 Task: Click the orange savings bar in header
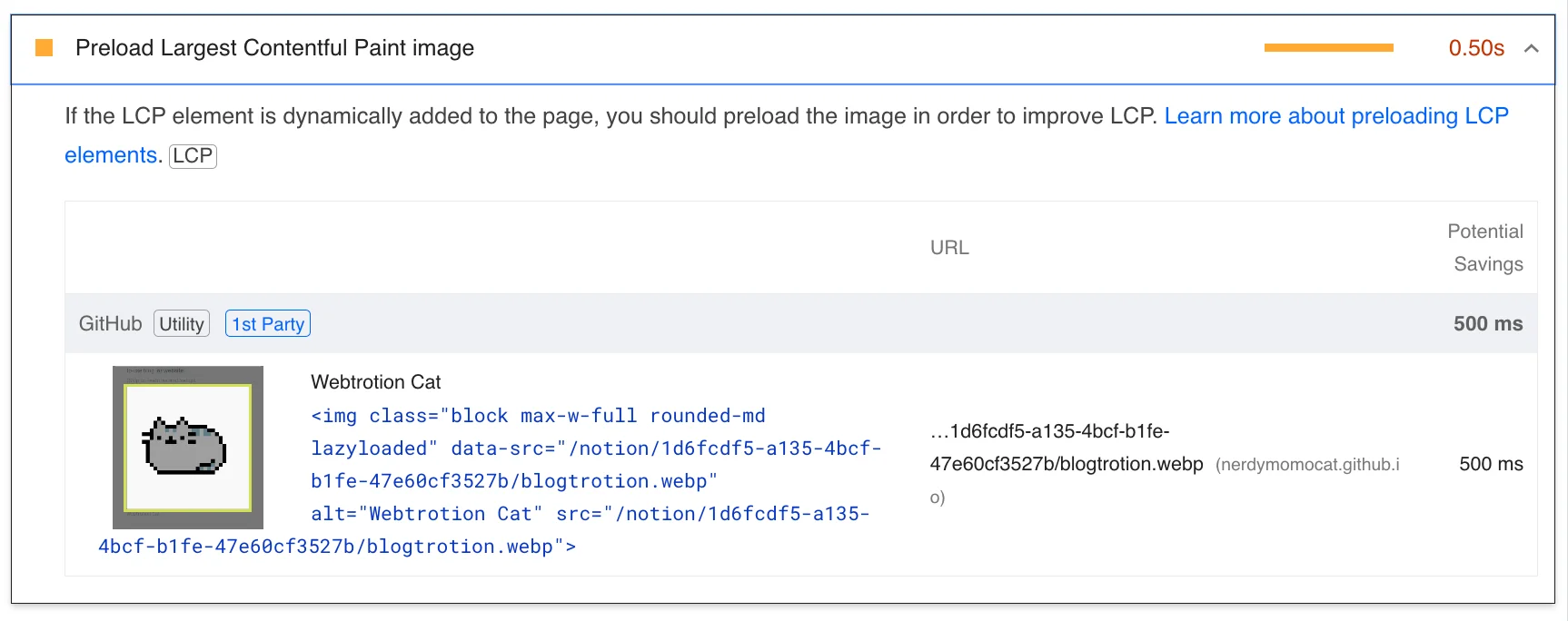(1328, 48)
